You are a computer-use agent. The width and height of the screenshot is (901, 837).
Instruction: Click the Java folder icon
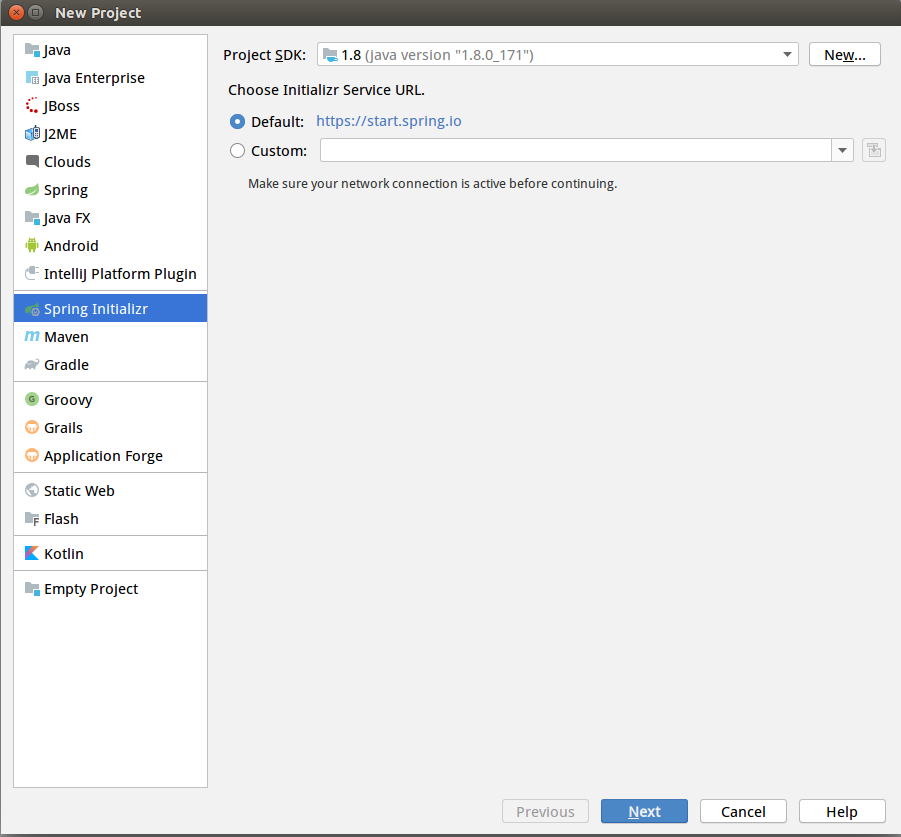pos(32,49)
